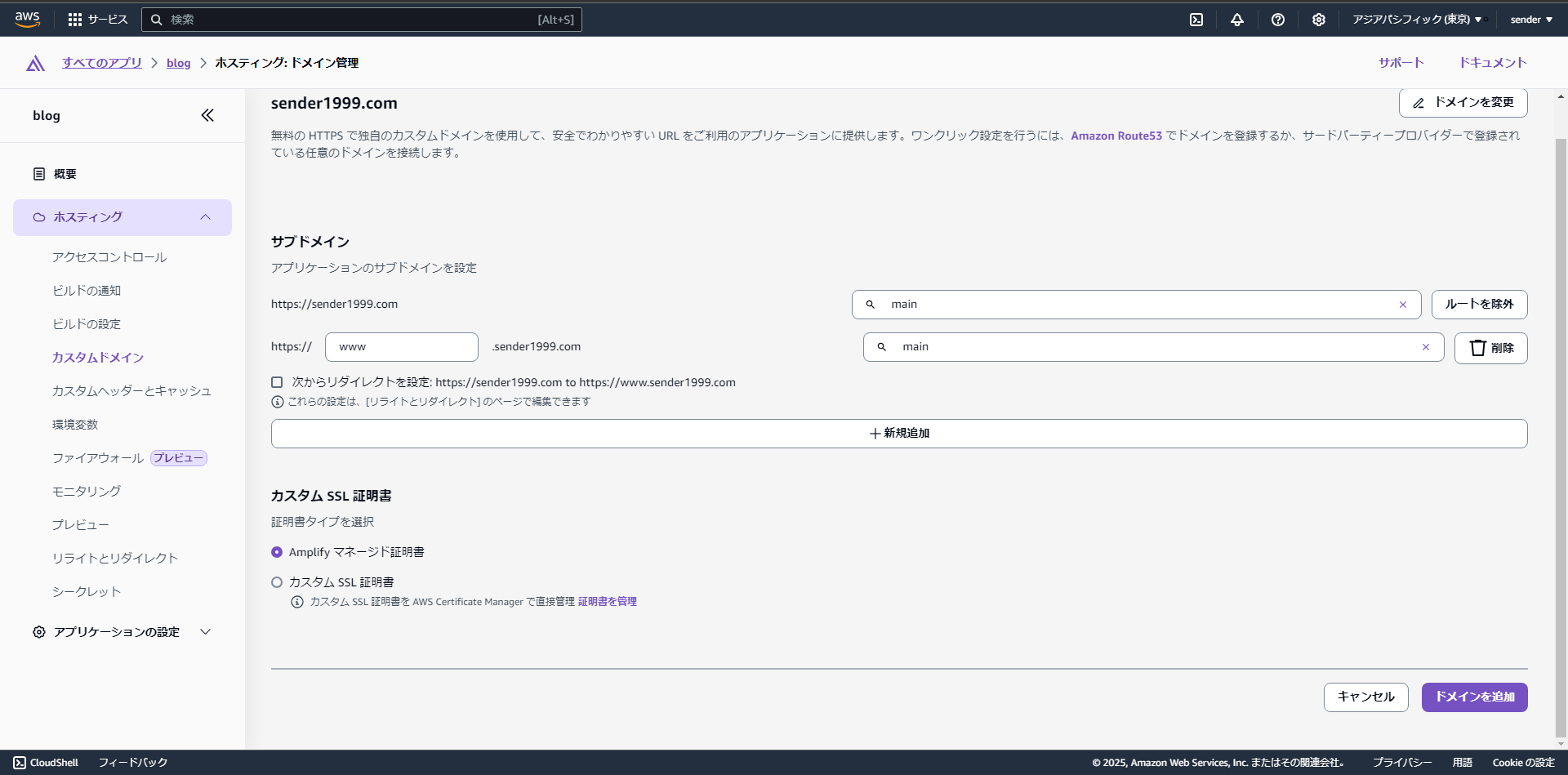
Task: Open プレビュー settings in sidebar
Action: [x=81, y=525]
